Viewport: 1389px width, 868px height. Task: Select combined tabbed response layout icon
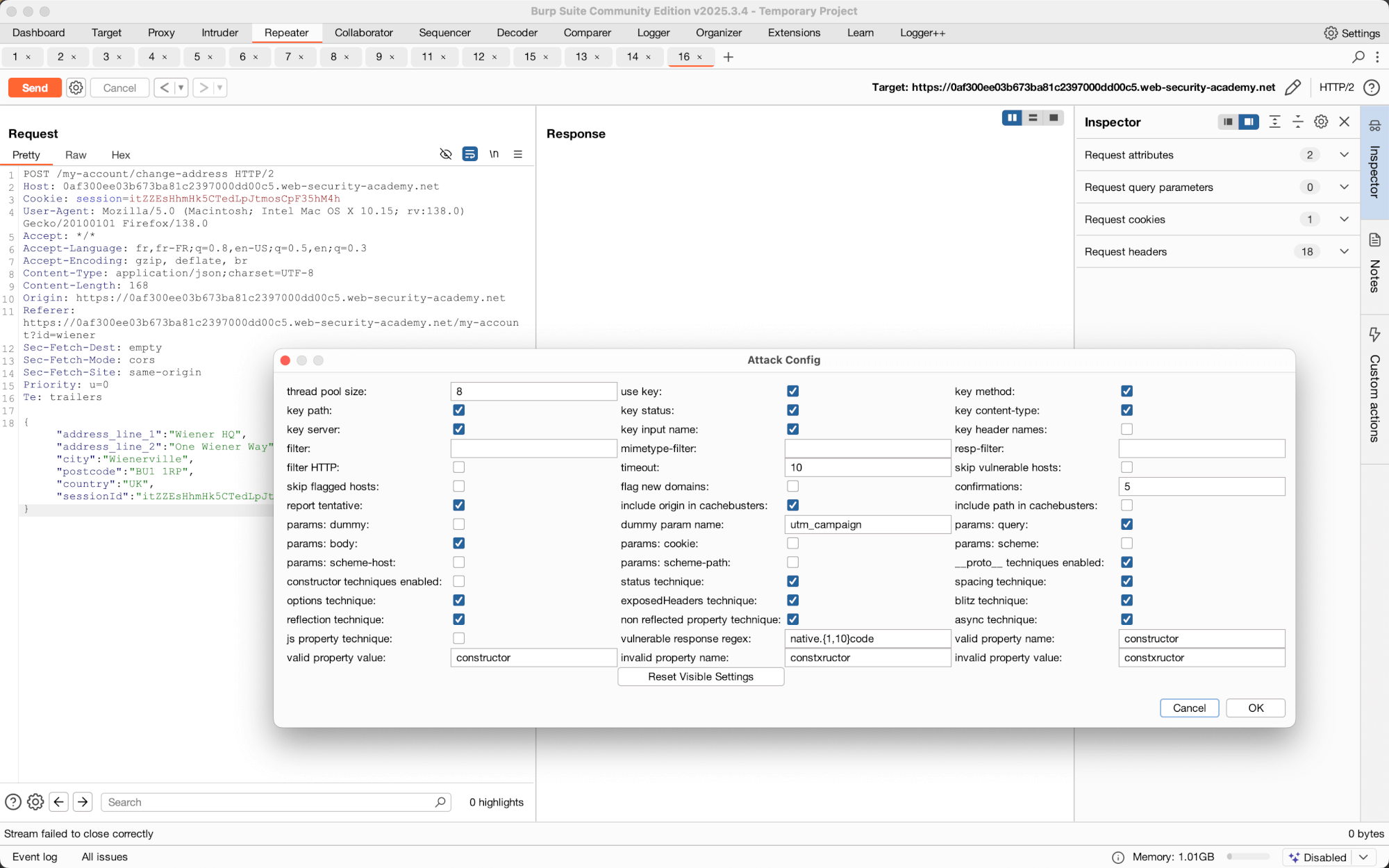[1054, 118]
